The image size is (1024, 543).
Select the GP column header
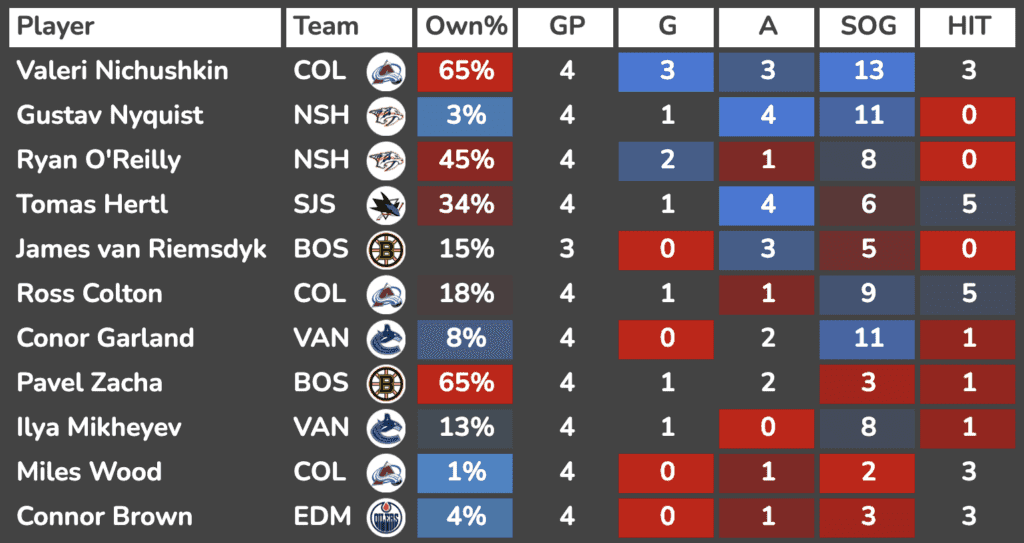566,27
